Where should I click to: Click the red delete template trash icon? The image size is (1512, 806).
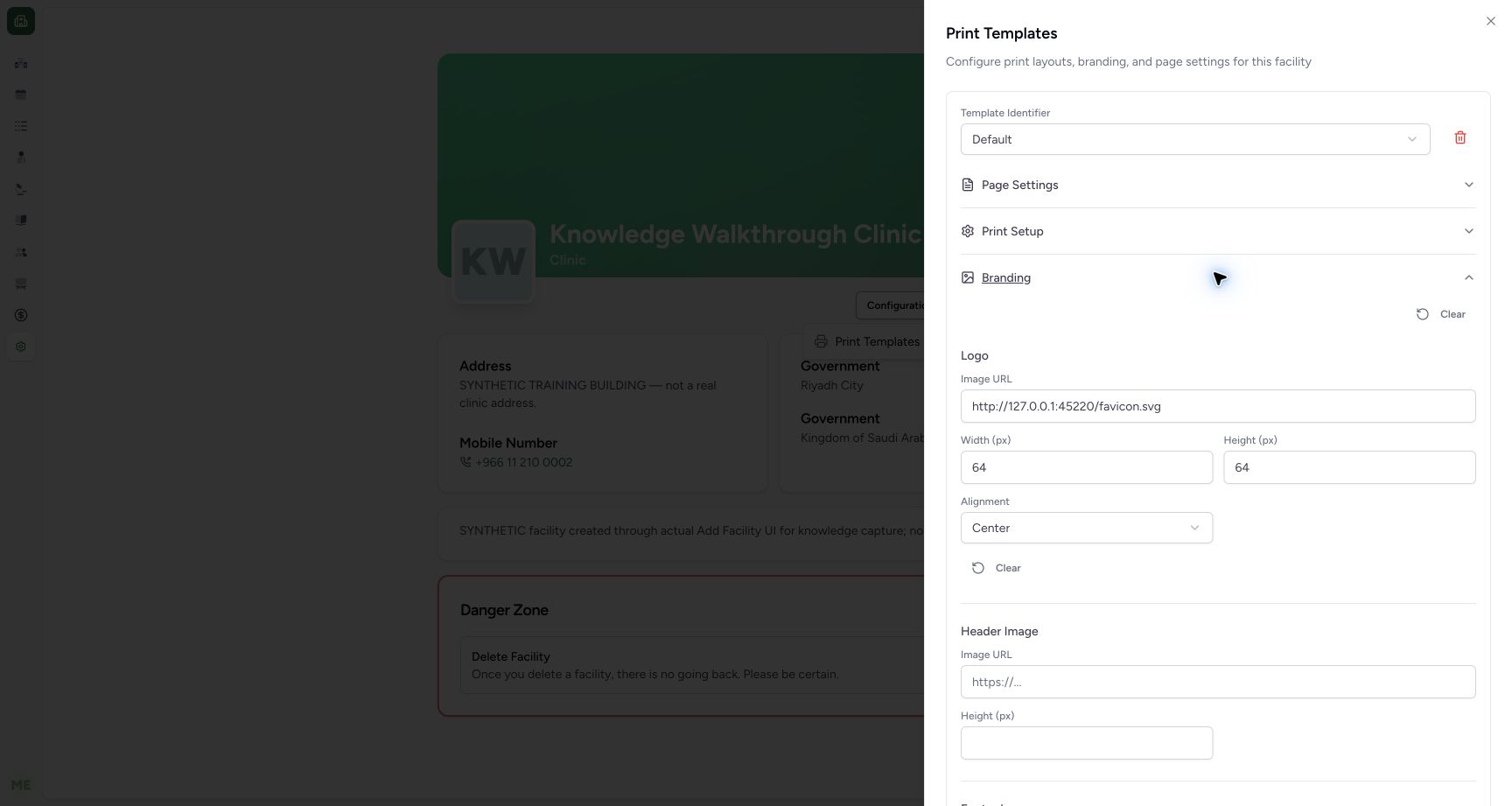[x=1459, y=138]
